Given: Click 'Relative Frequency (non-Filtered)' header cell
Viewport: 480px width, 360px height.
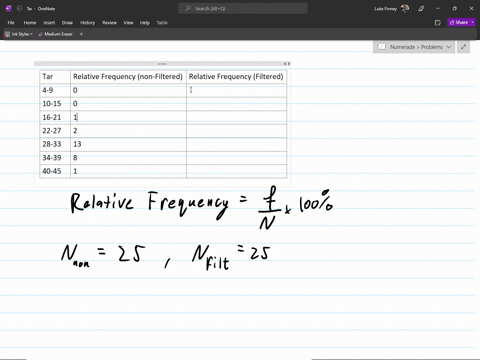Looking at the screenshot, I should [128, 77].
